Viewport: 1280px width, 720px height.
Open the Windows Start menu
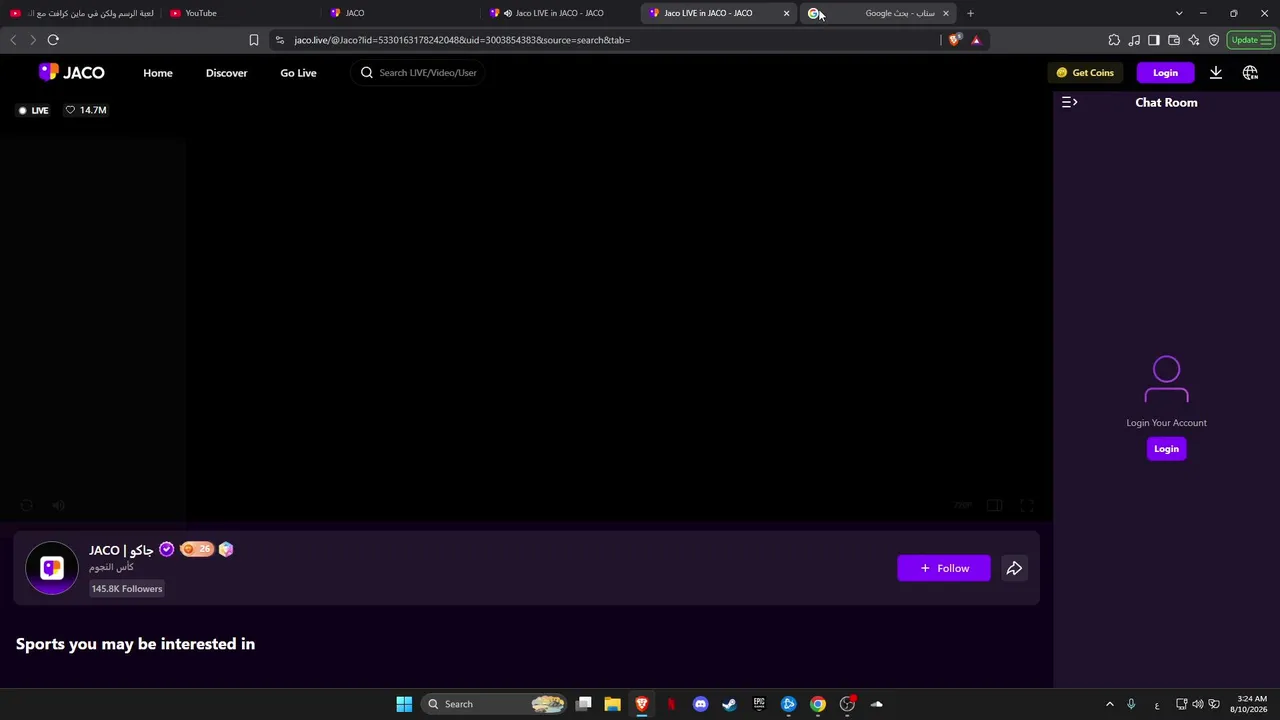tap(404, 704)
